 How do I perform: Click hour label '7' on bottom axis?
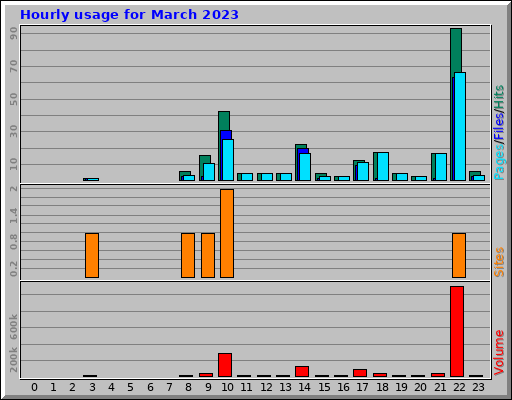(x=169, y=387)
